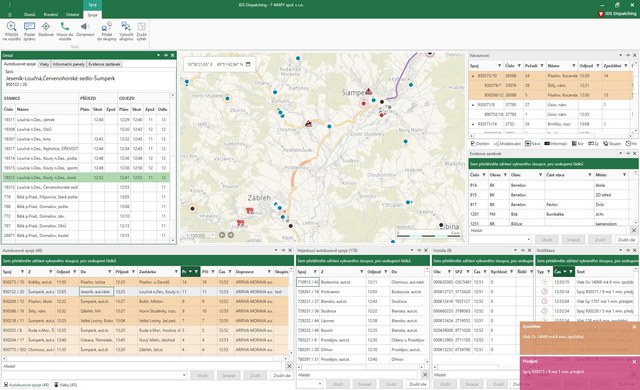640x390 pixels.
Task: Open Návaznosti panel options dropdown arrow
Action: click(x=621, y=55)
